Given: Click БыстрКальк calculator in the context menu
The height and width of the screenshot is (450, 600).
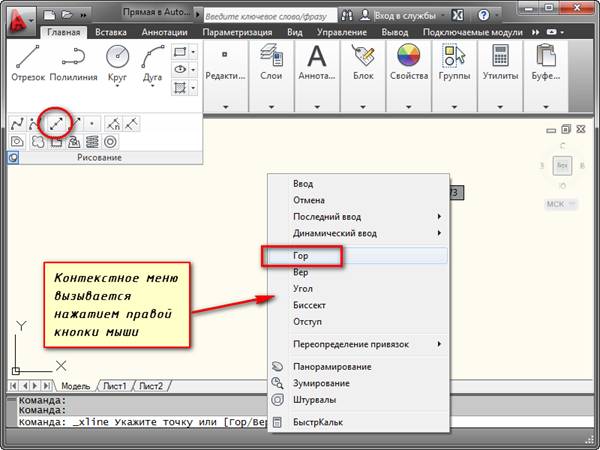Looking at the screenshot, I should tap(359, 422).
